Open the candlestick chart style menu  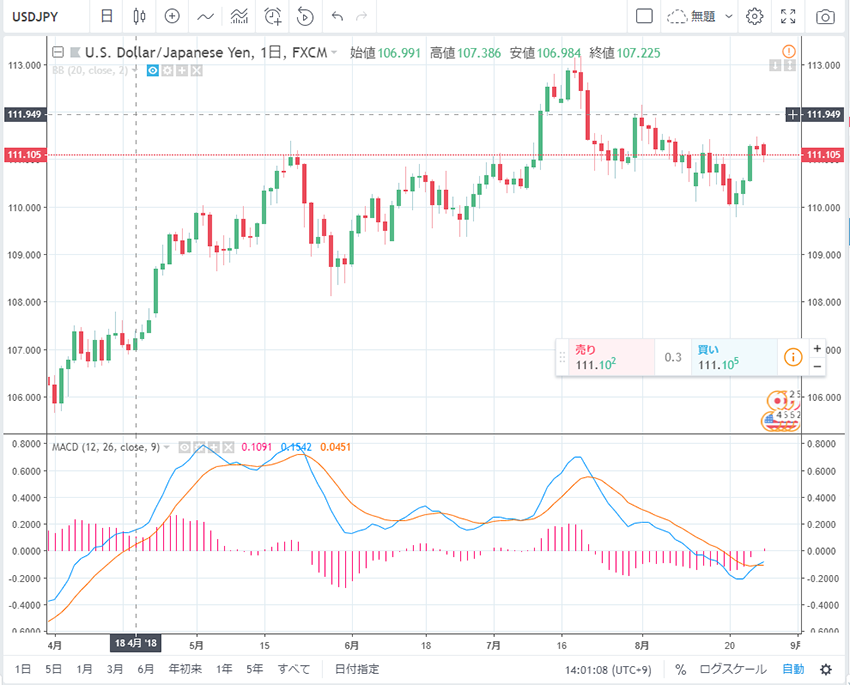(139, 16)
